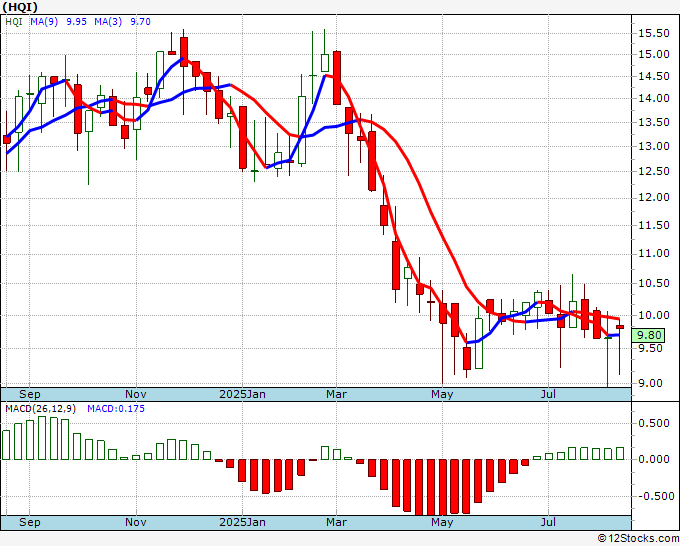Click the 10.00 price axis label
Image resolution: width=680 pixels, height=546 pixels.
654,315
